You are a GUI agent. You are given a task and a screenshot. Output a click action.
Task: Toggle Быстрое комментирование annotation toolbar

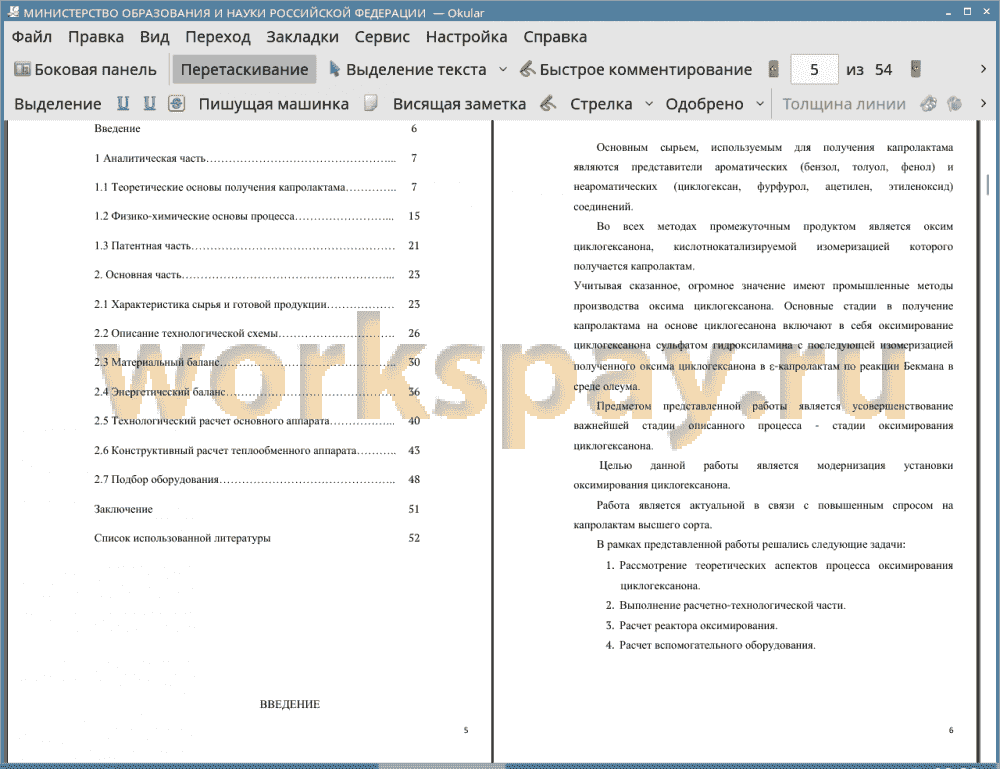[x=636, y=70]
